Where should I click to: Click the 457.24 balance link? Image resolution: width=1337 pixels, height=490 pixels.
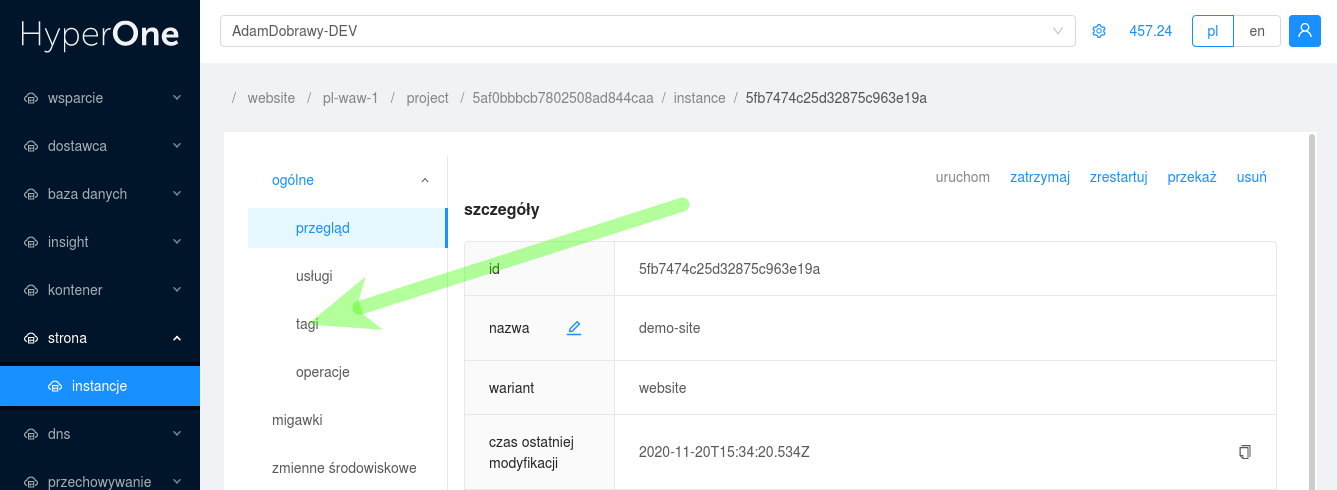(x=1150, y=31)
